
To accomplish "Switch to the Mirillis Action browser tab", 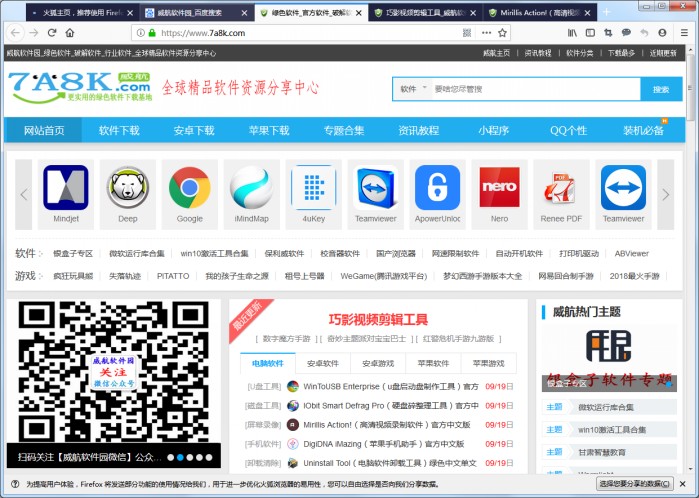I will pos(539,12).
